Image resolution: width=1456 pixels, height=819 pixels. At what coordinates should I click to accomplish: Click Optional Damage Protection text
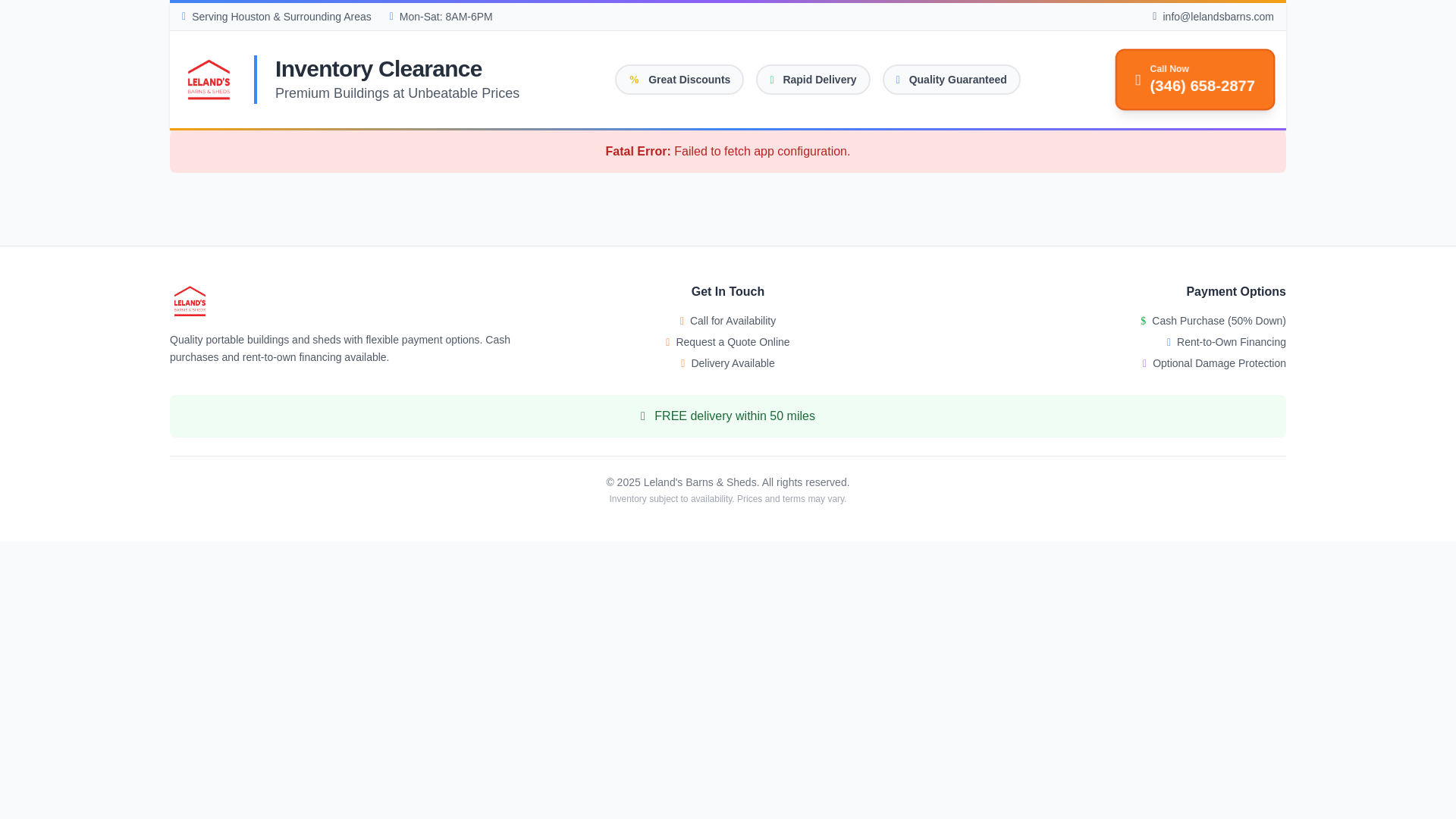click(1219, 363)
